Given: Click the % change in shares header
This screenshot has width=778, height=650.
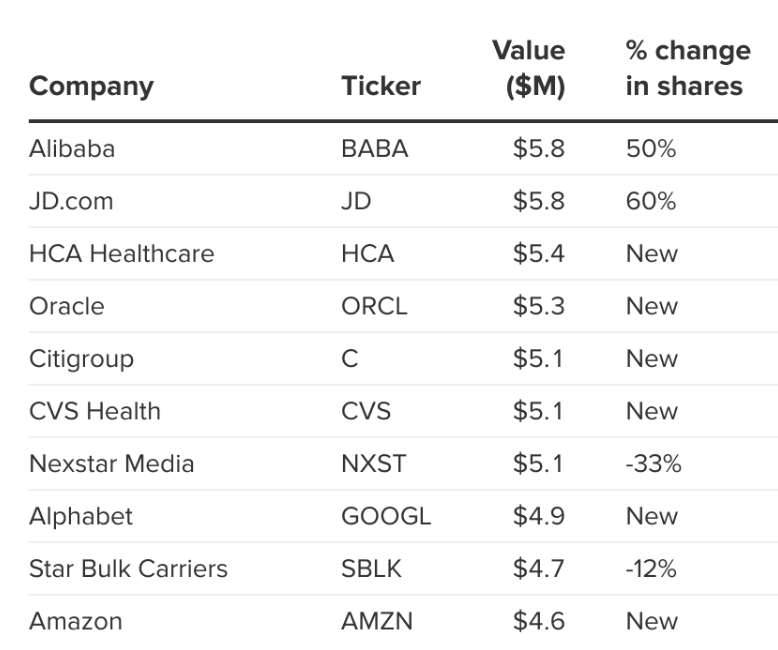Looking at the screenshot, I should (x=688, y=68).
